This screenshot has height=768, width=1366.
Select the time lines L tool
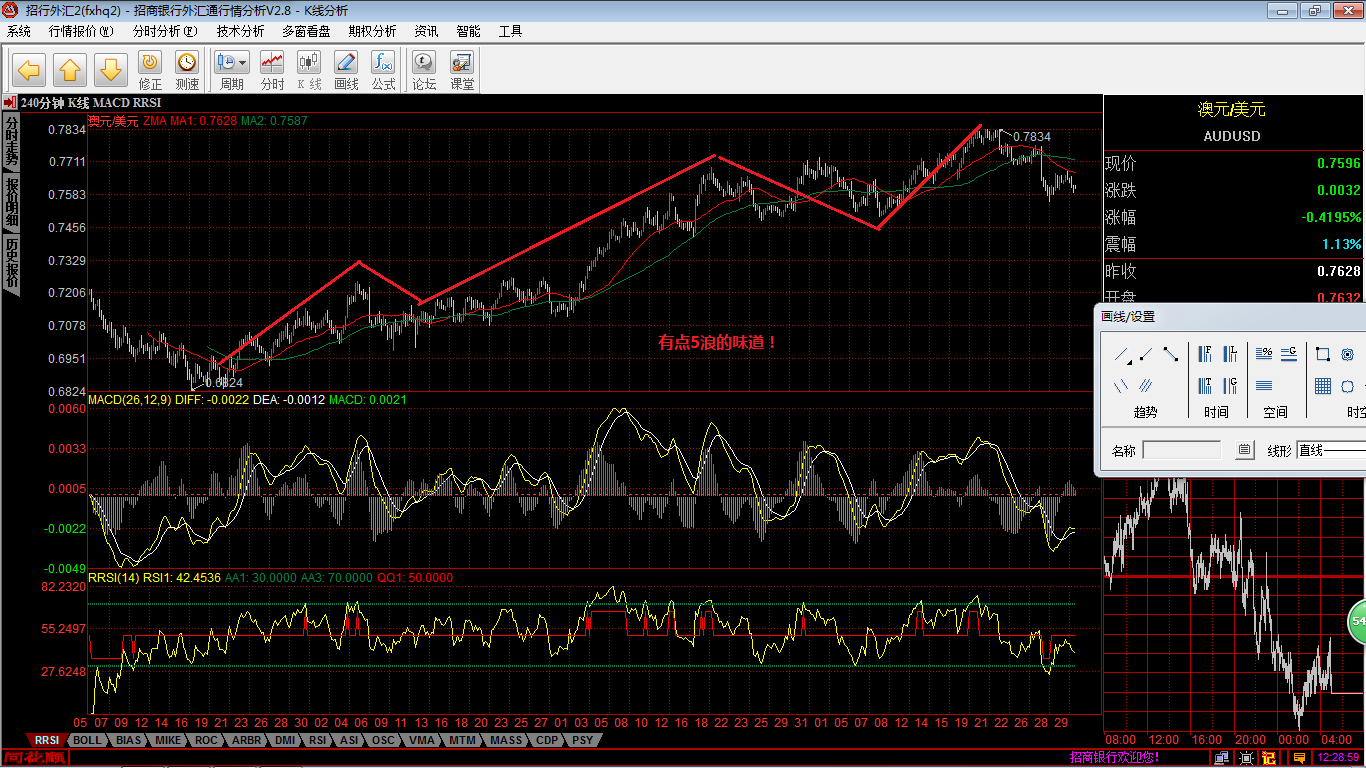coord(1230,354)
